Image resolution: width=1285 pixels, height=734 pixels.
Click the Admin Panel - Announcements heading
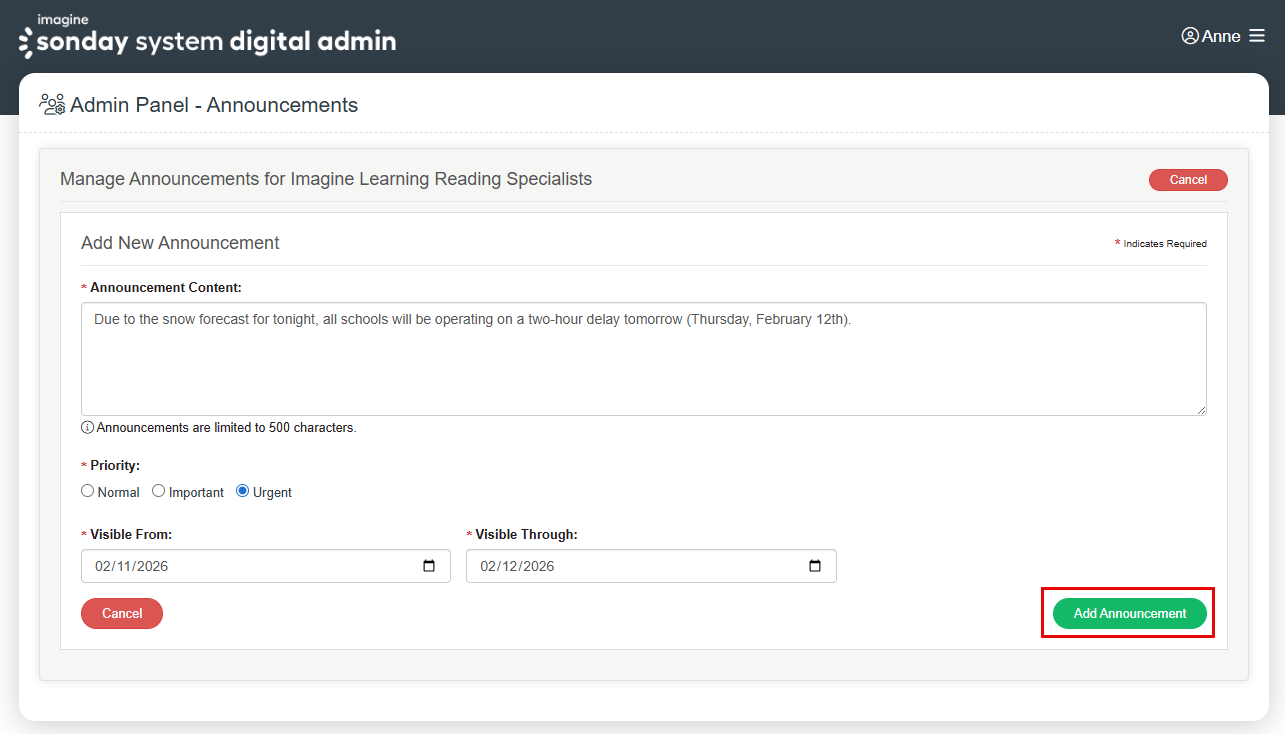(214, 105)
